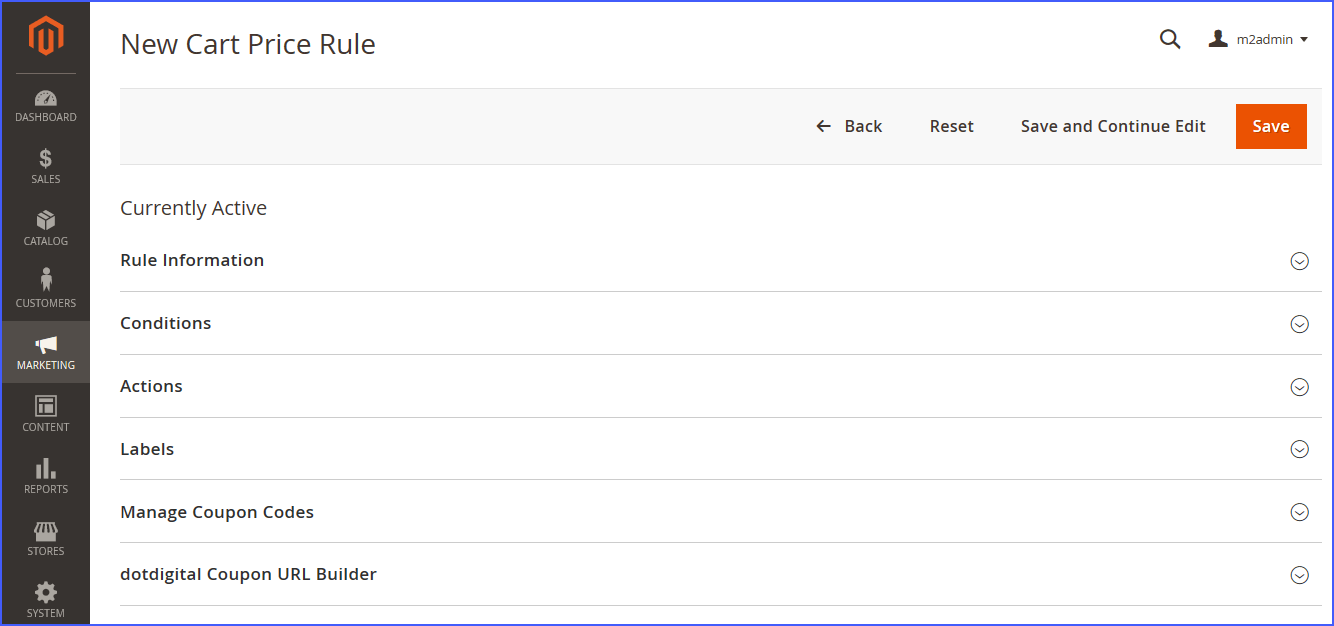Screen dimensions: 1334x626
Task: Click the orange Save button
Action: [x=1271, y=126]
